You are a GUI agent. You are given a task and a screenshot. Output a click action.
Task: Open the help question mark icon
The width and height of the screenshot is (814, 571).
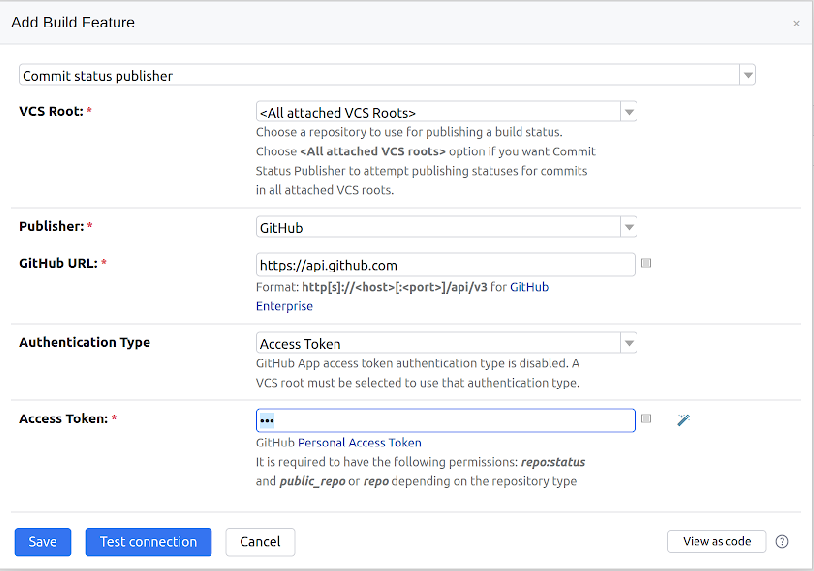point(782,542)
